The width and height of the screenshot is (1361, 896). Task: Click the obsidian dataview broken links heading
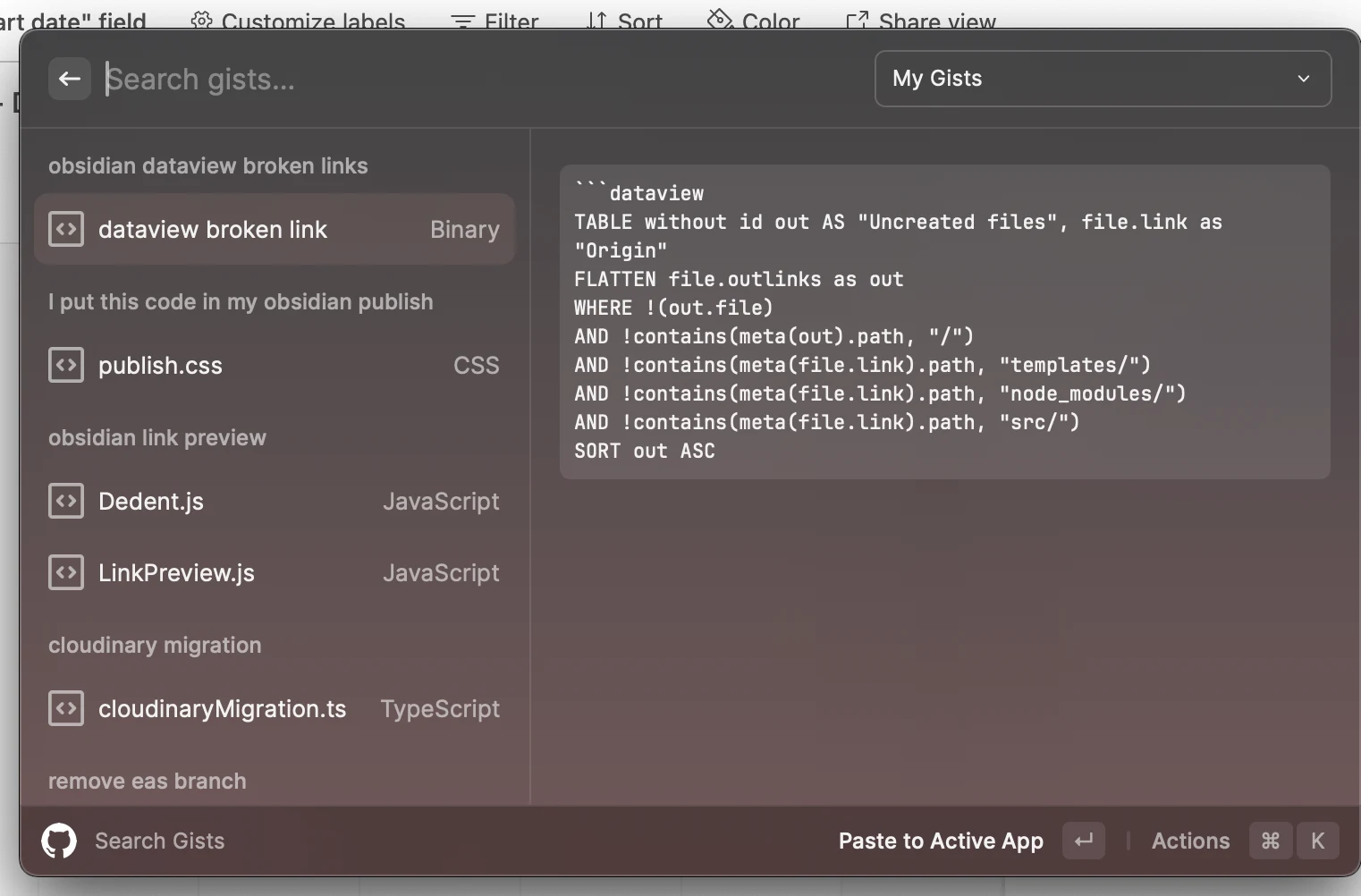(x=208, y=165)
